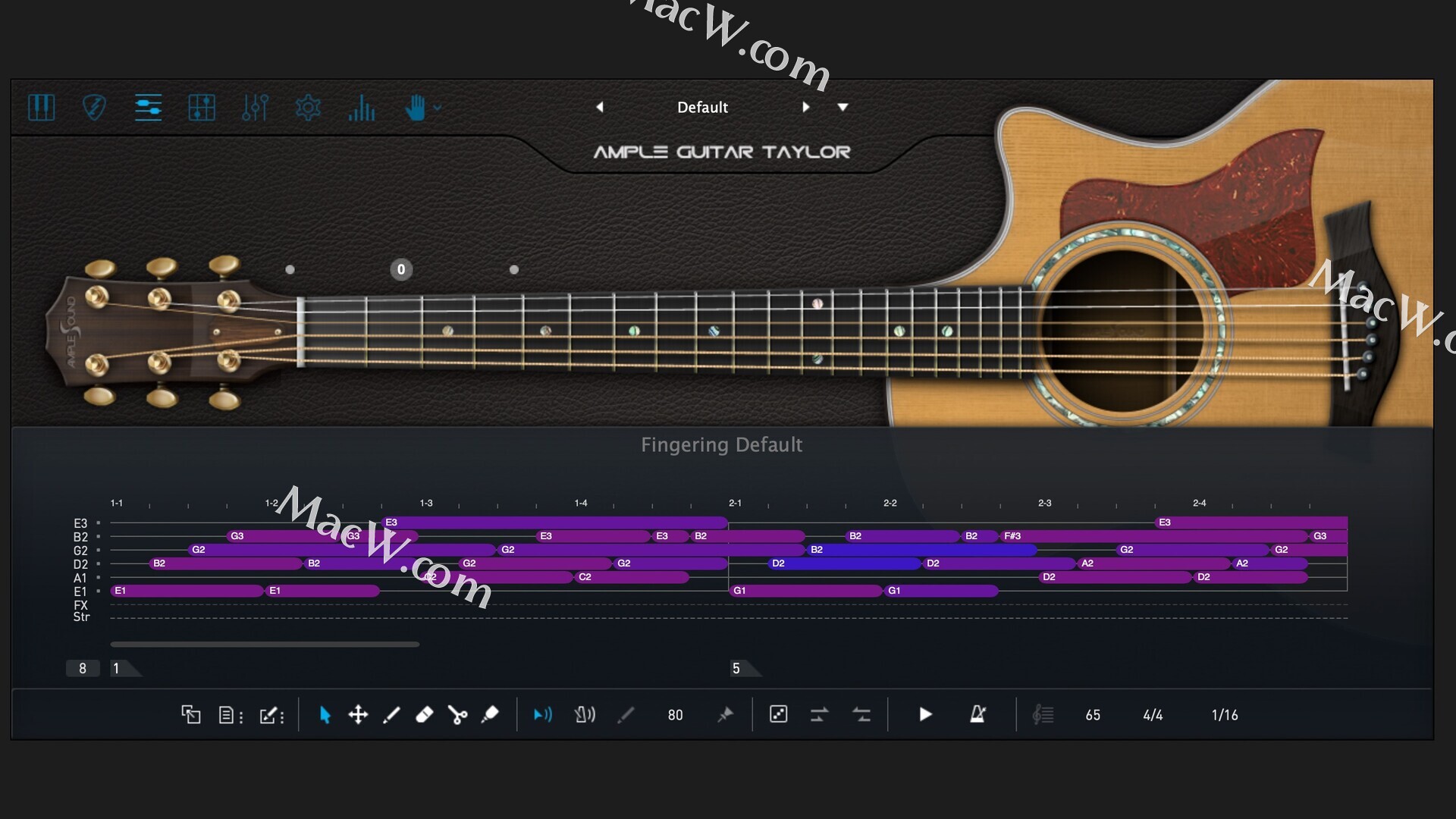Click the 2-2 ruler position
The width and height of the screenshot is (1456, 819).
[890, 503]
